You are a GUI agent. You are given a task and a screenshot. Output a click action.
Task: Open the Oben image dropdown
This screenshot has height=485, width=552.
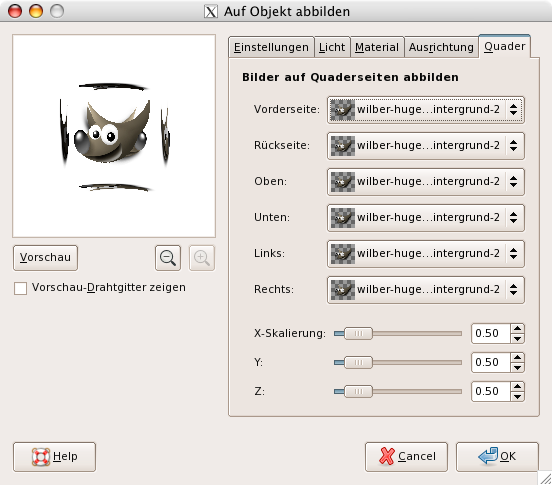tap(426, 182)
